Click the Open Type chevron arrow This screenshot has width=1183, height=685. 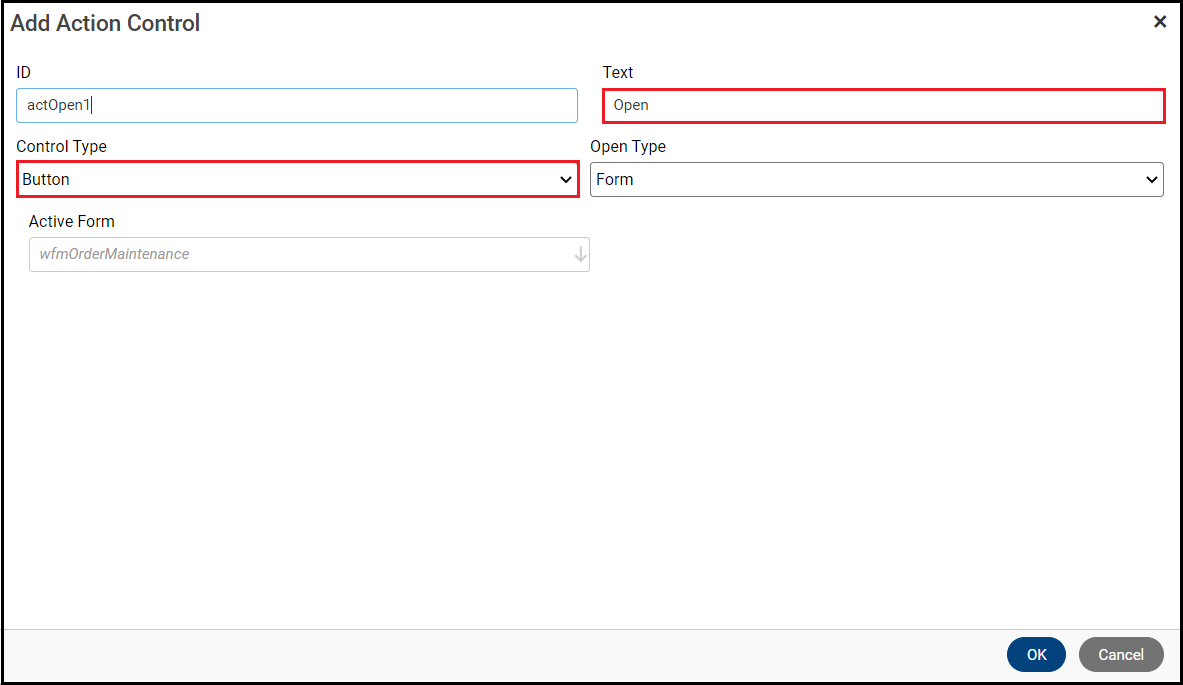(1151, 180)
